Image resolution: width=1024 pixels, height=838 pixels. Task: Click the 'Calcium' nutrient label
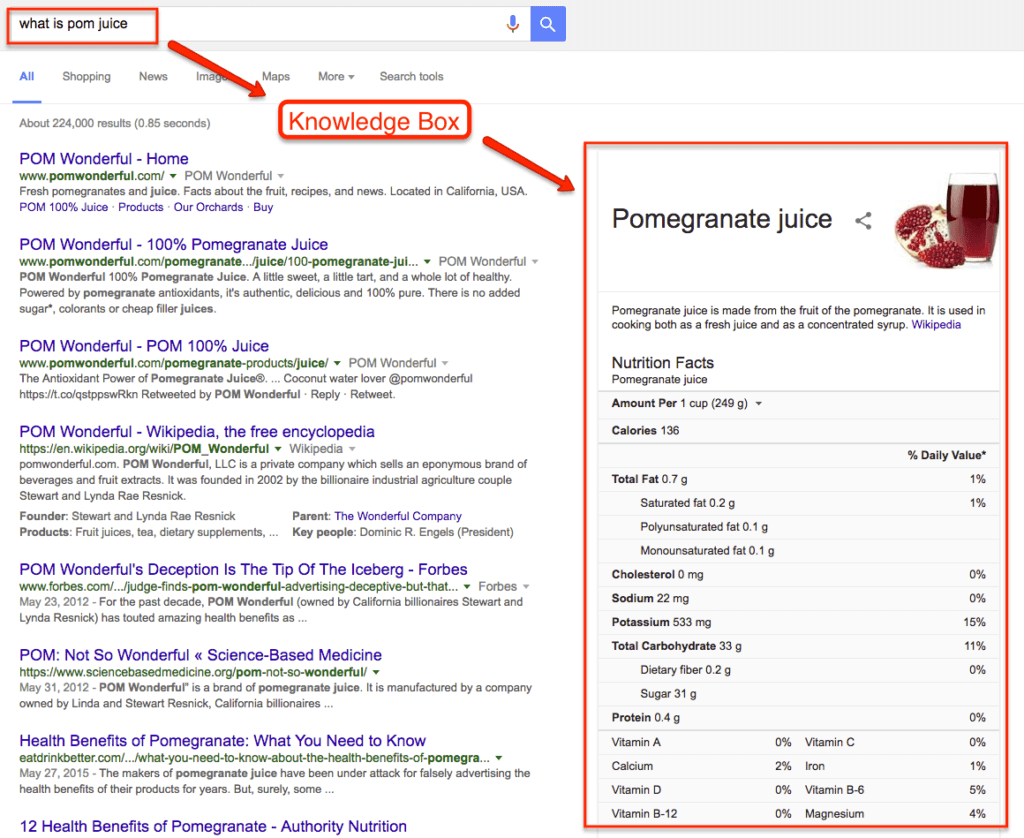pyautogui.click(x=632, y=766)
